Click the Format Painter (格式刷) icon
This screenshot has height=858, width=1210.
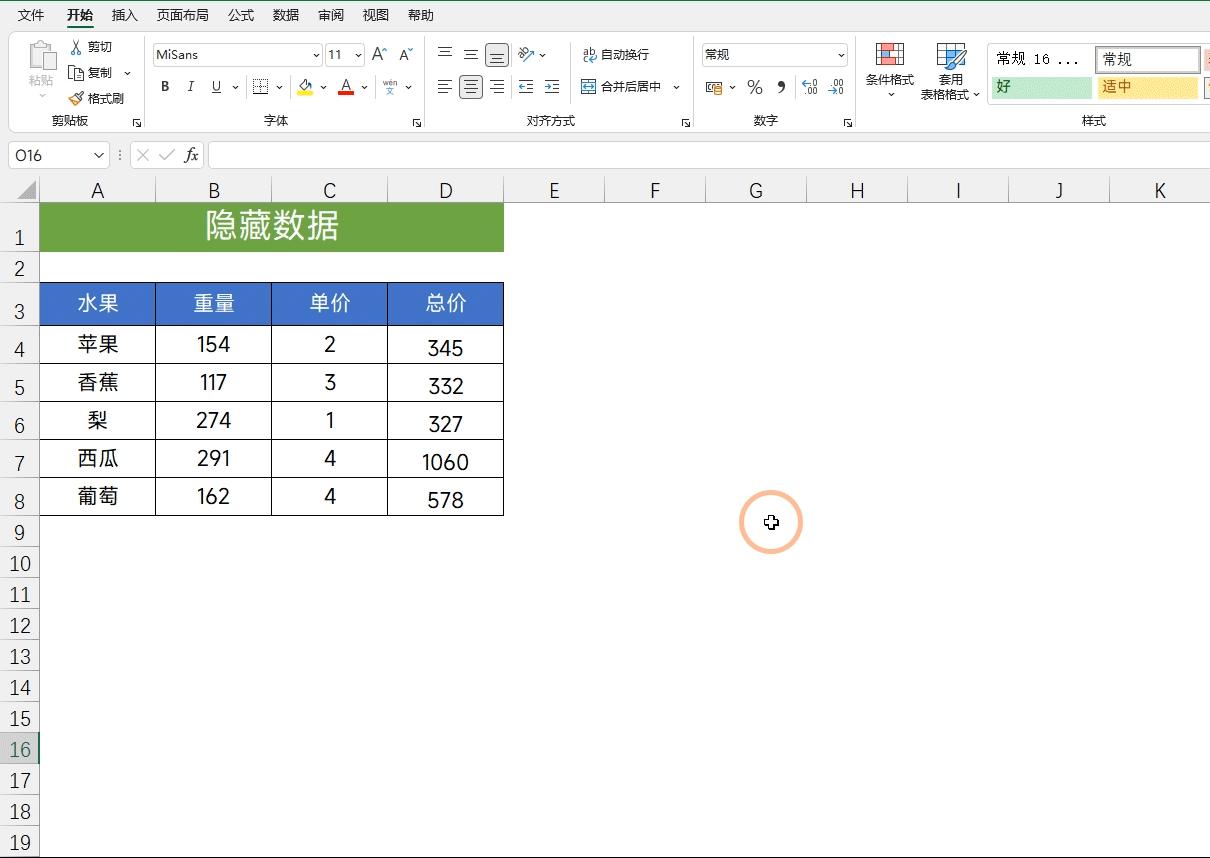point(76,99)
